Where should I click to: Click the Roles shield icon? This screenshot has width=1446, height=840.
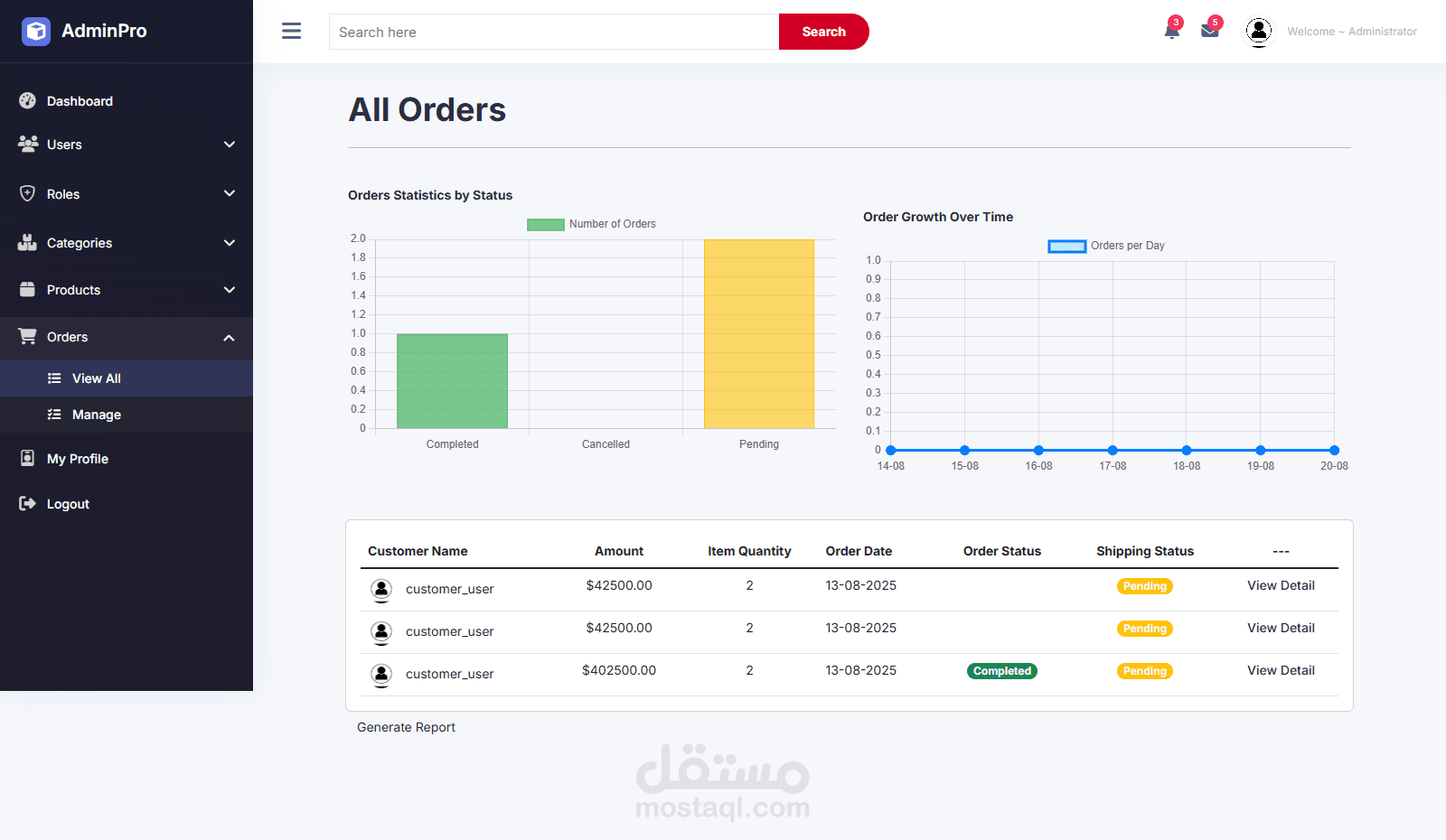pyautogui.click(x=28, y=193)
